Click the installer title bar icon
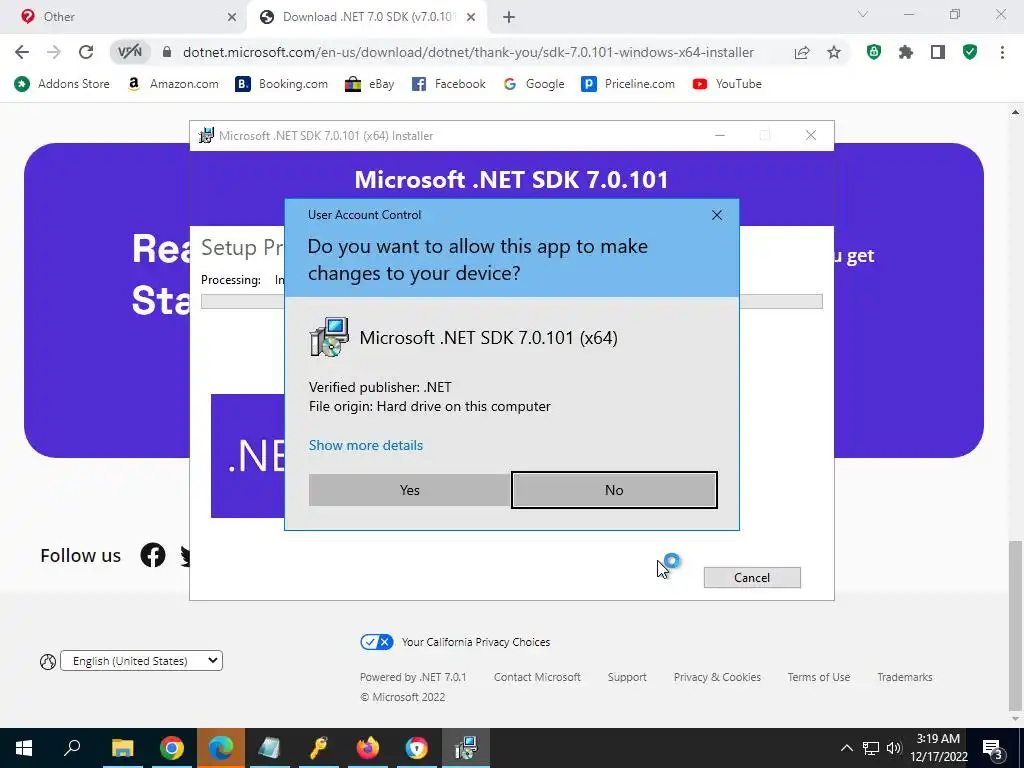The image size is (1024, 768). coord(206,136)
